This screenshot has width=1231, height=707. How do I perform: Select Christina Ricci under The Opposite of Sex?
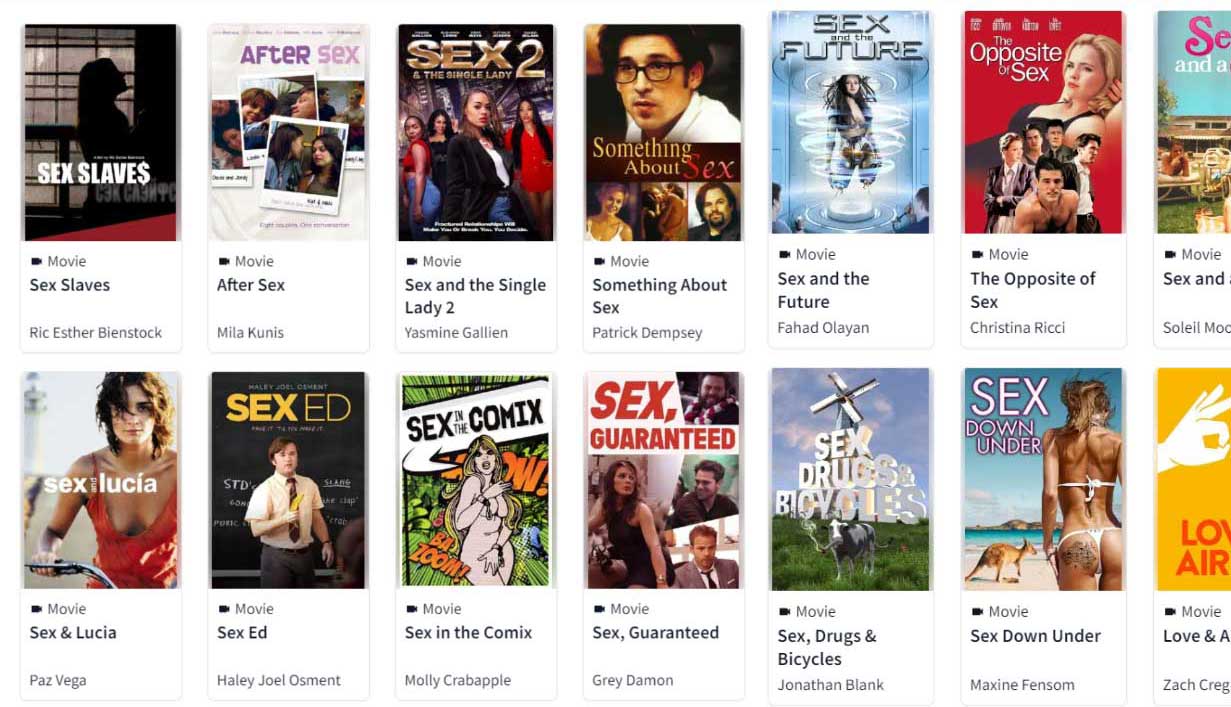pos(1017,327)
